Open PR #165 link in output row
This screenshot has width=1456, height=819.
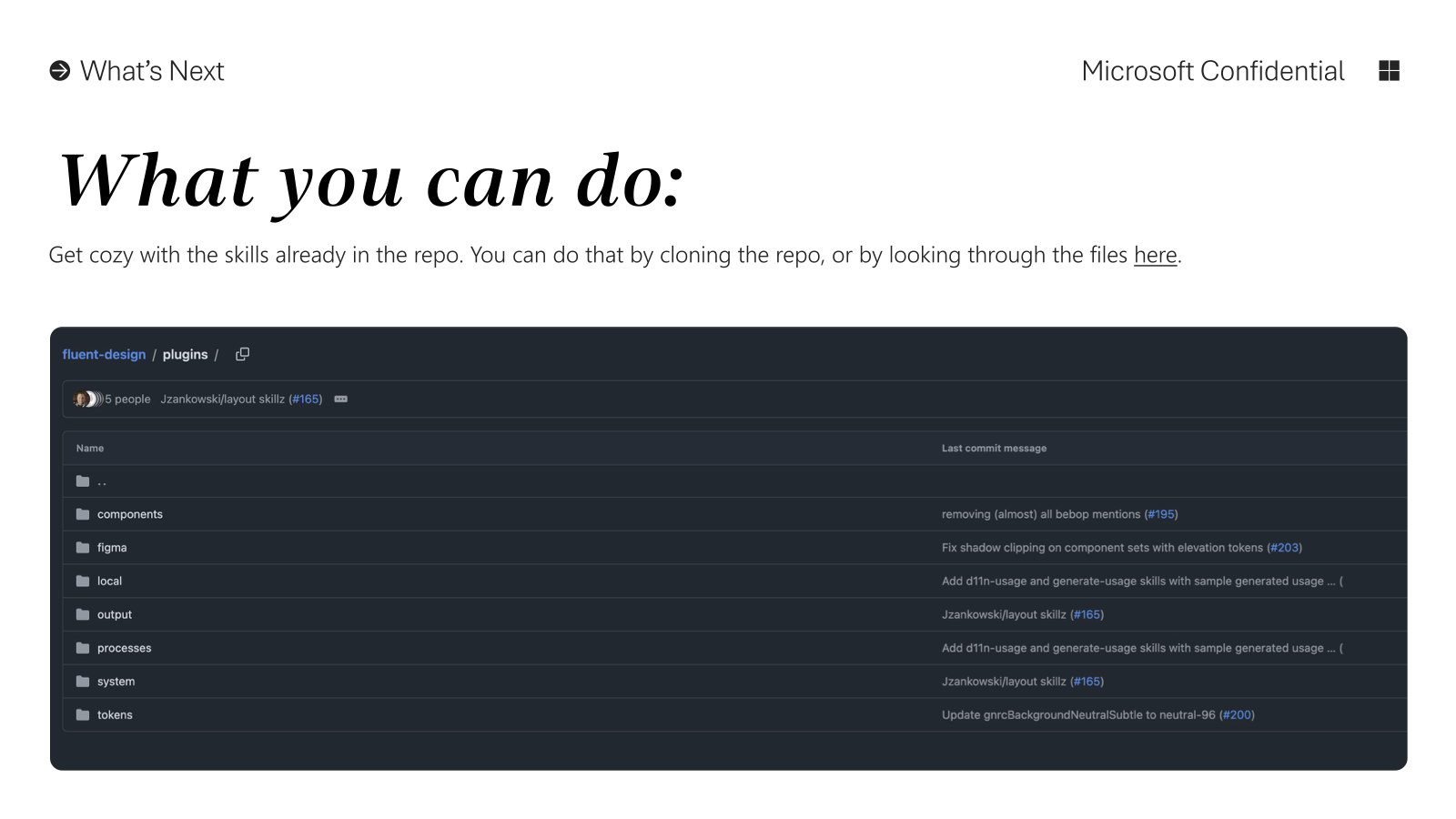pos(1087,614)
